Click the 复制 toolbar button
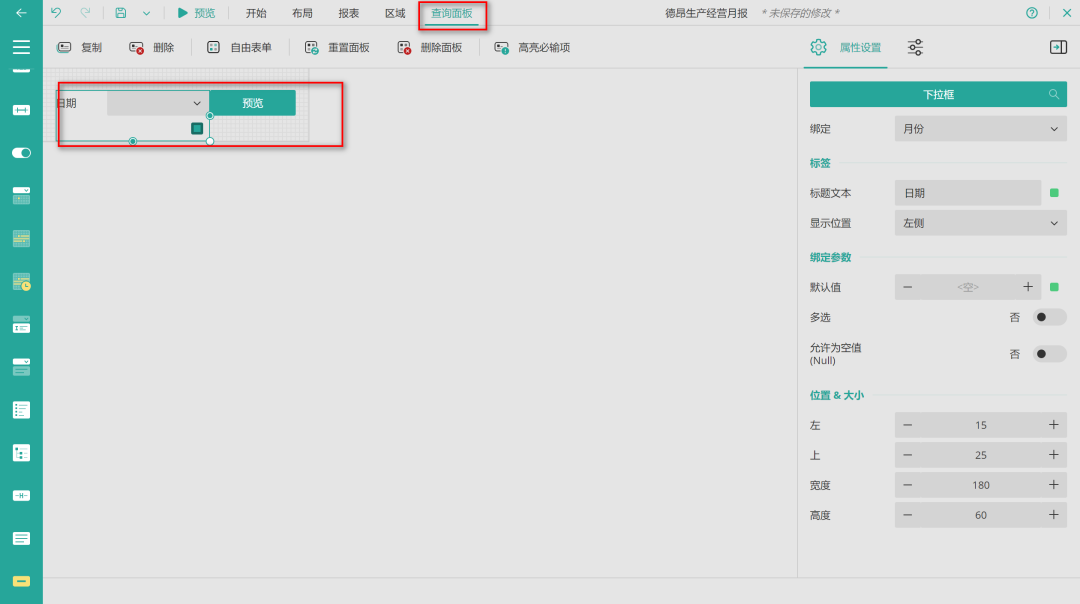The height and width of the screenshot is (604, 1080). [79, 48]
